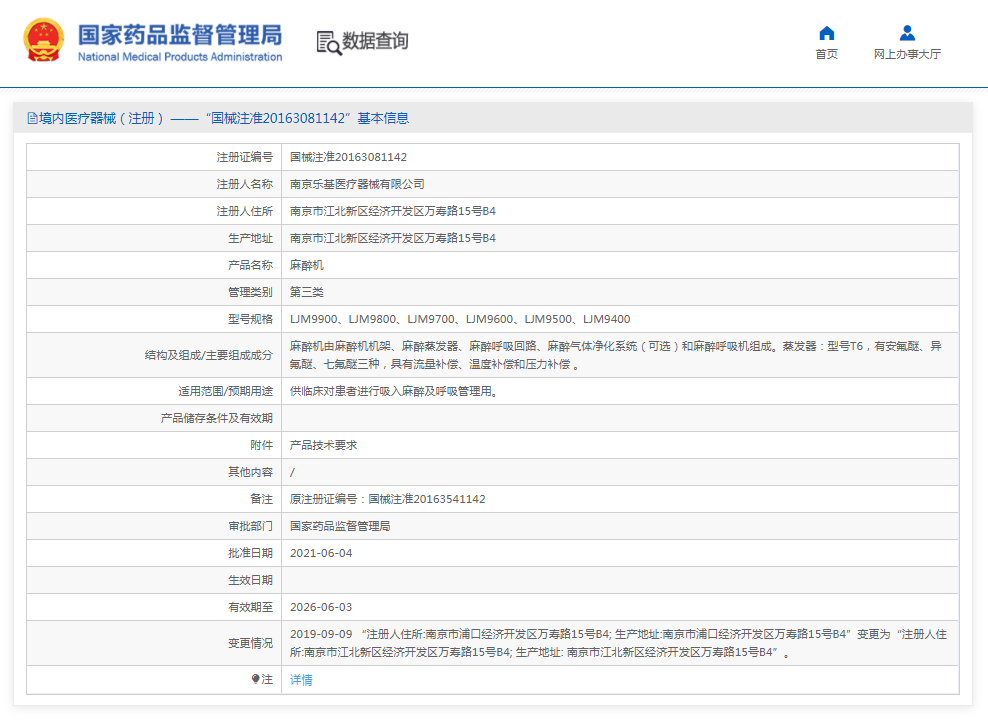Viewport: 988px width, 722px height.
Task: Click the 国家药品监督管理局 site title
Action: click(x=180, y=34)
